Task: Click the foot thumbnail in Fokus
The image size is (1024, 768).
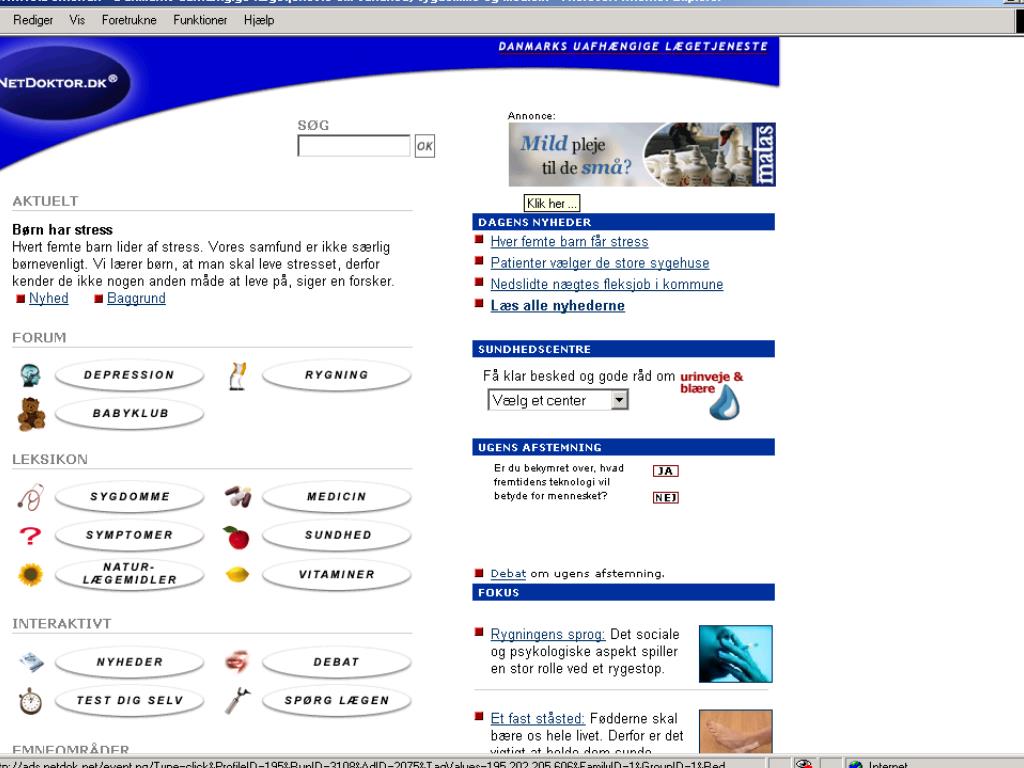Action: pyautogui.click(x=735, y=731)
